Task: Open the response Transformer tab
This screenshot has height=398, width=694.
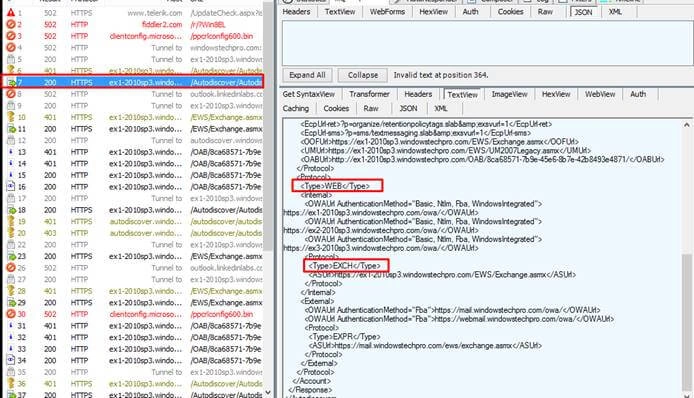Action: 369,94
